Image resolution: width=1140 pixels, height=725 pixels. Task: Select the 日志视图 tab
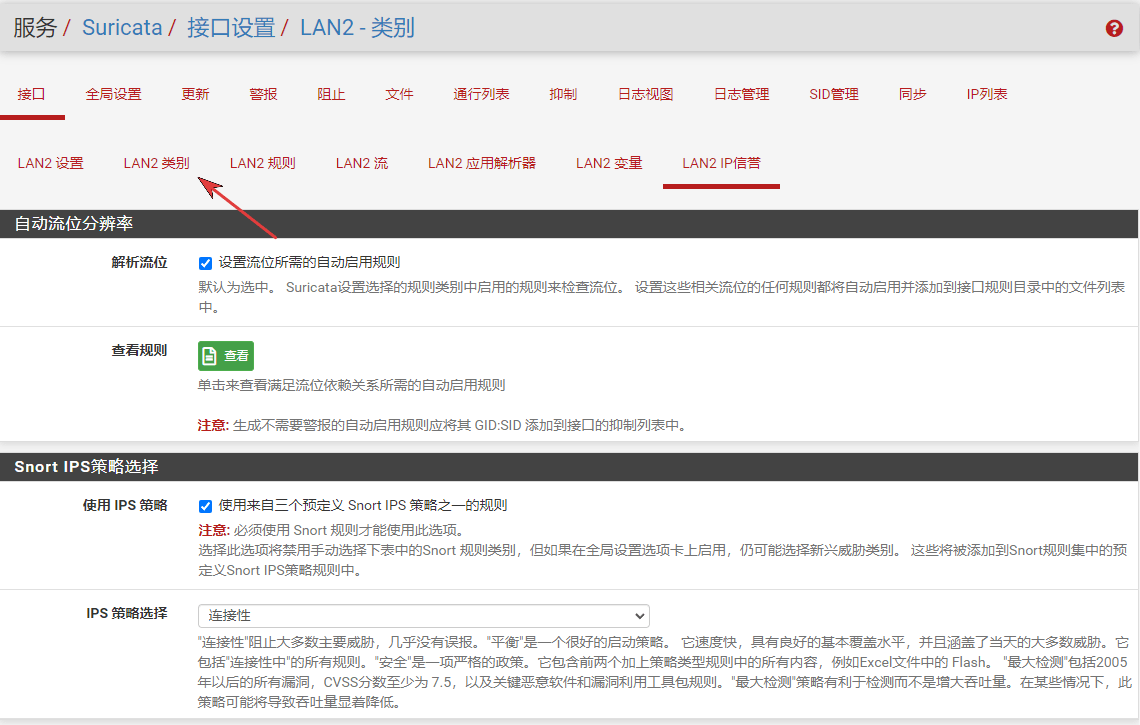pyautogui.click(x=645, y=94)
